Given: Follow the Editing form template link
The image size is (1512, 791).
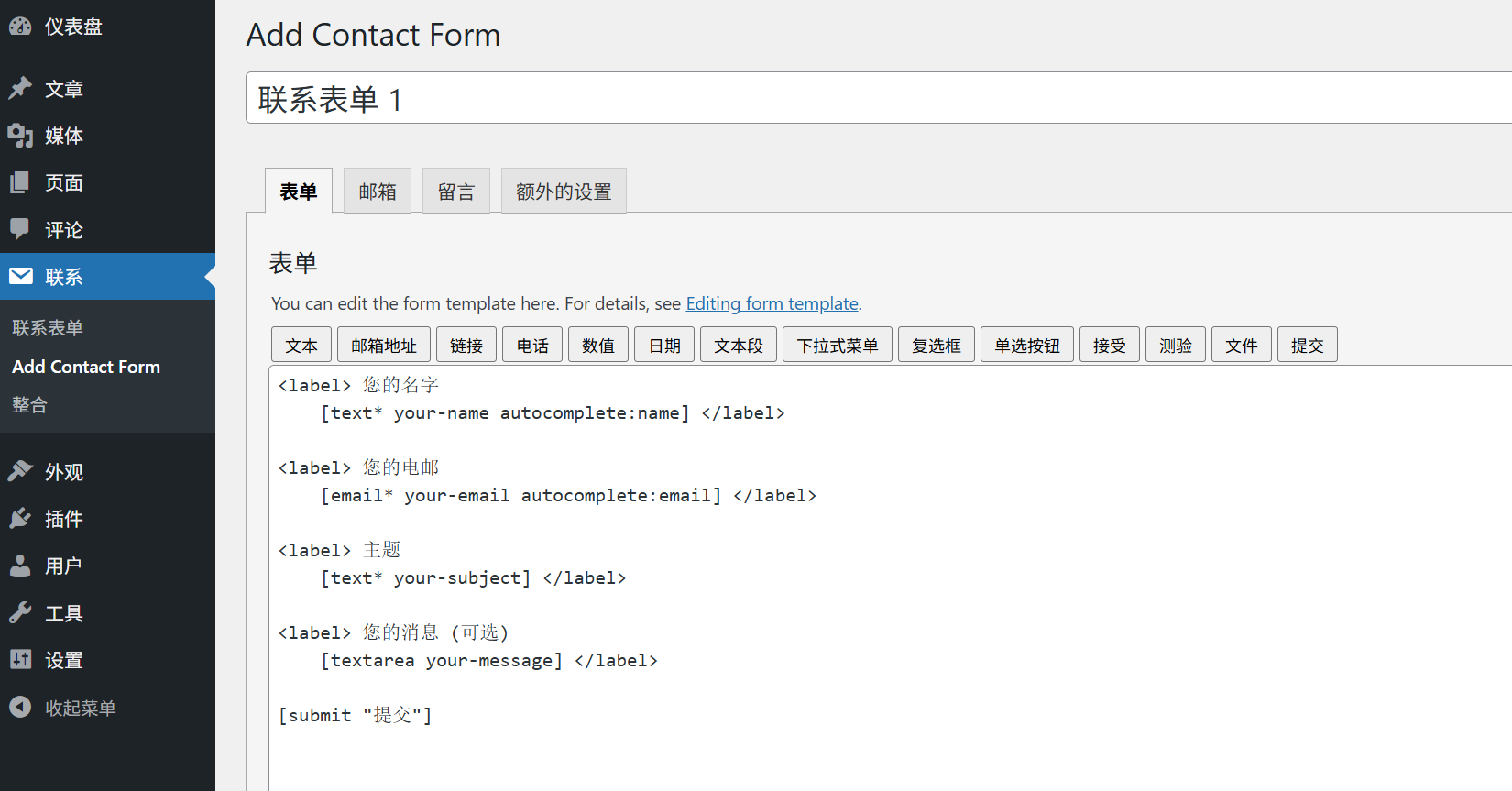Looking at the screenshot, I should pyautogui.click(x=772, y=303).
